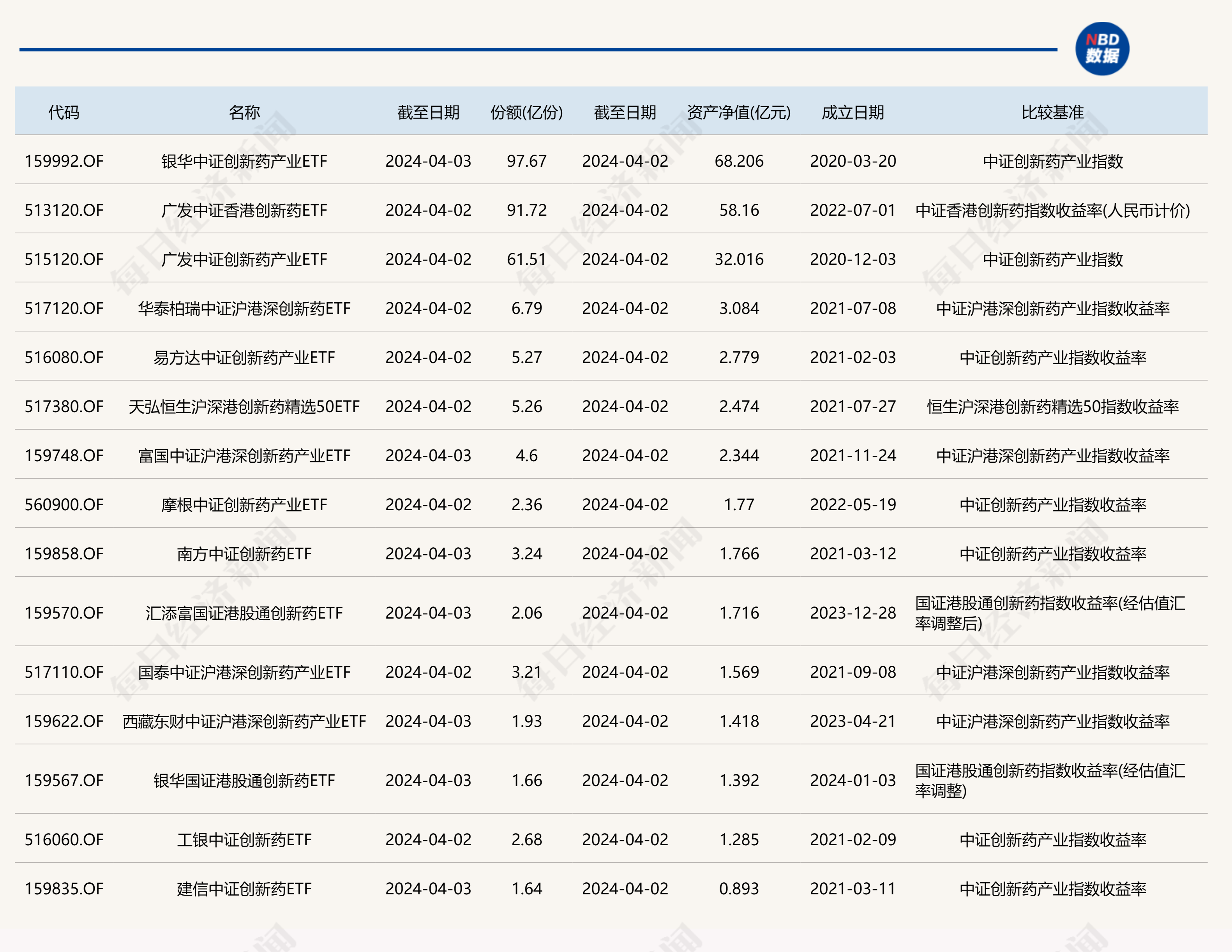Image resolution: width=1232 pixels, height=952 pixels.
Task: Click inception date 2023-04-21
Action: (853, 721)
